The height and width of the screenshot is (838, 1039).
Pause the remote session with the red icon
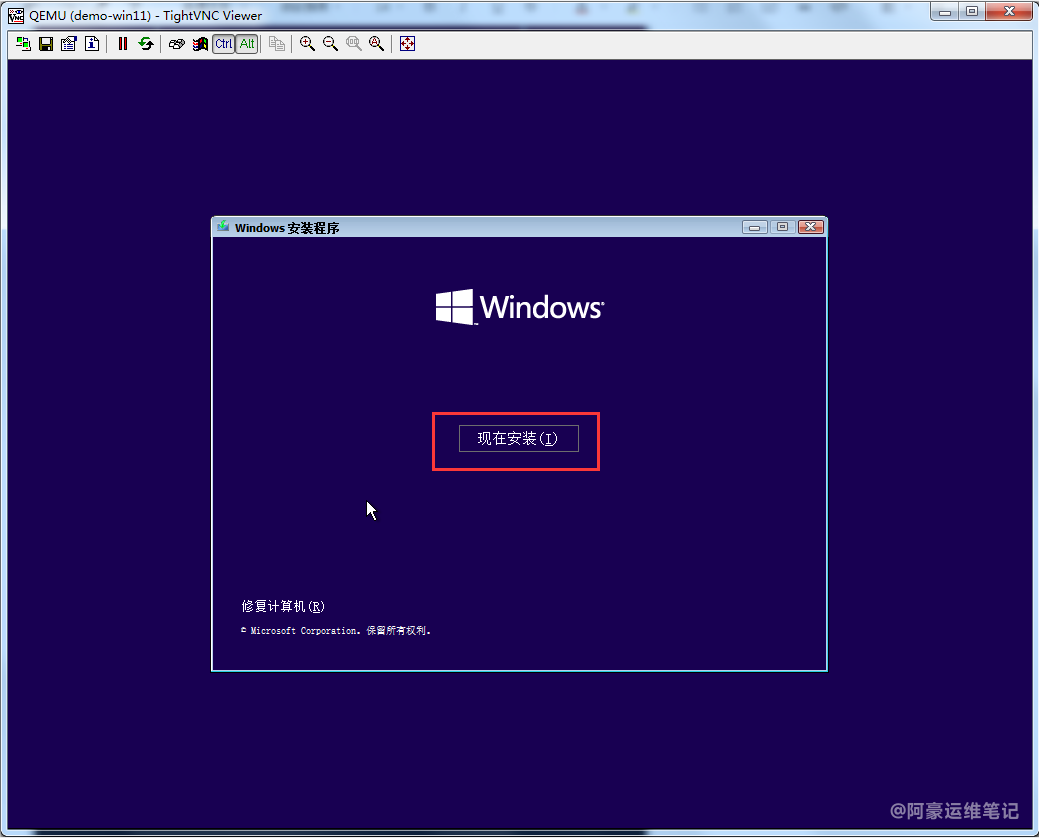(123, 44)
